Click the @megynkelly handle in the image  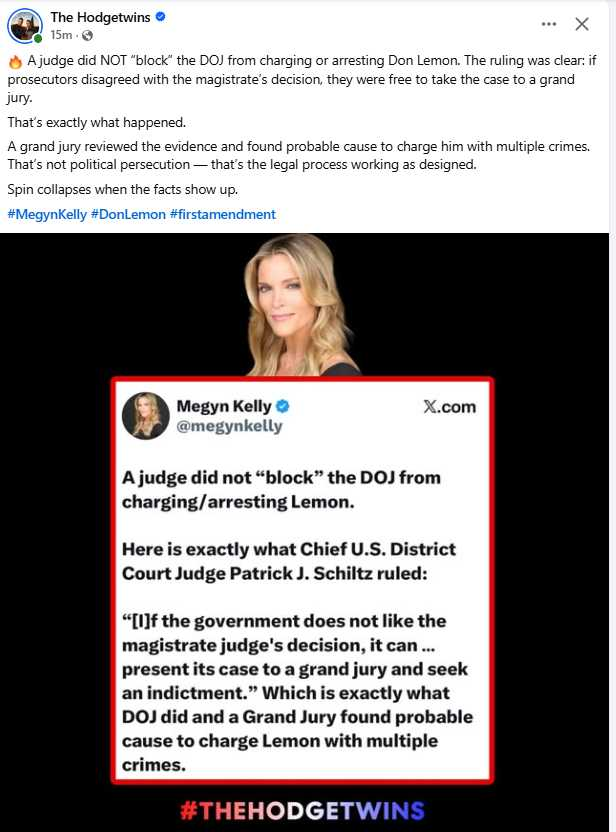(x=229, y=427)
